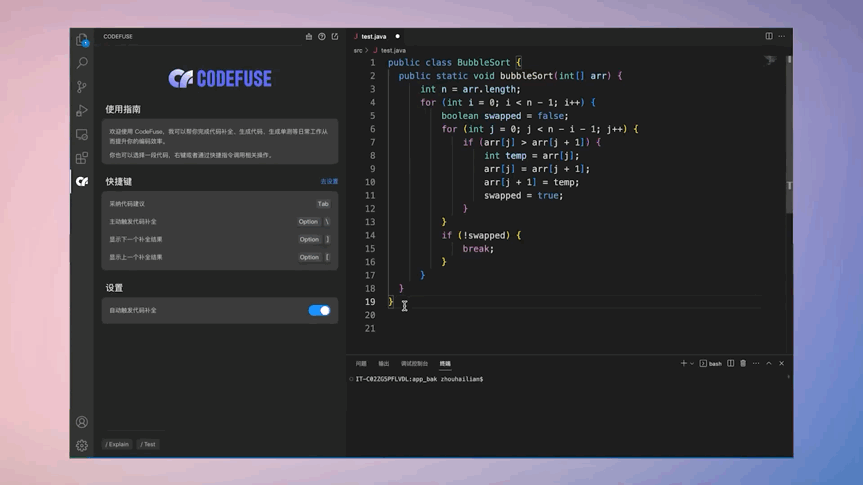Click the 设置 section heading
This screenshot has width=863, height=485.
click(114, 288)
